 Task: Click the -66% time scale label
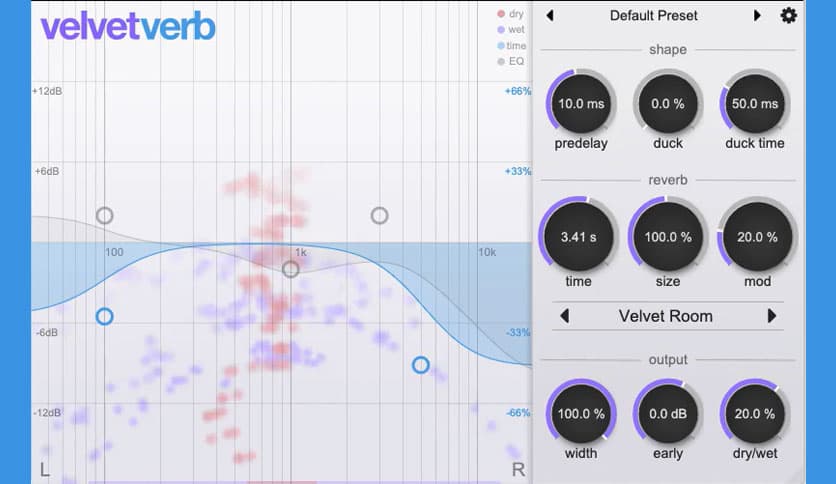point(518,413)
